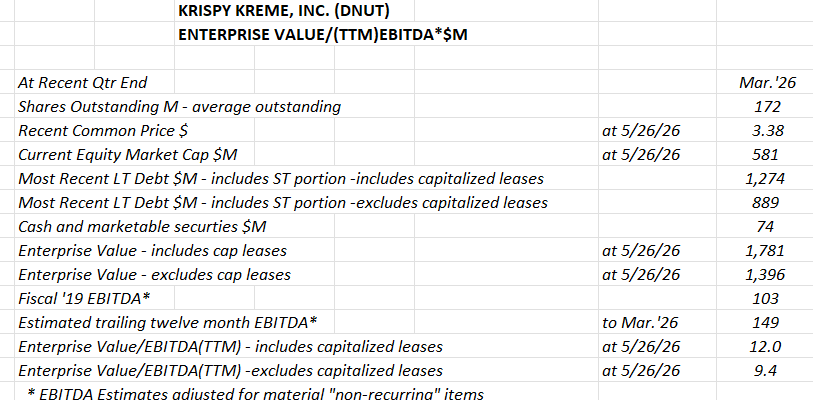
Task: Click the cash and securities value 74
Action: pyautogui.click(x=767, y=227)
